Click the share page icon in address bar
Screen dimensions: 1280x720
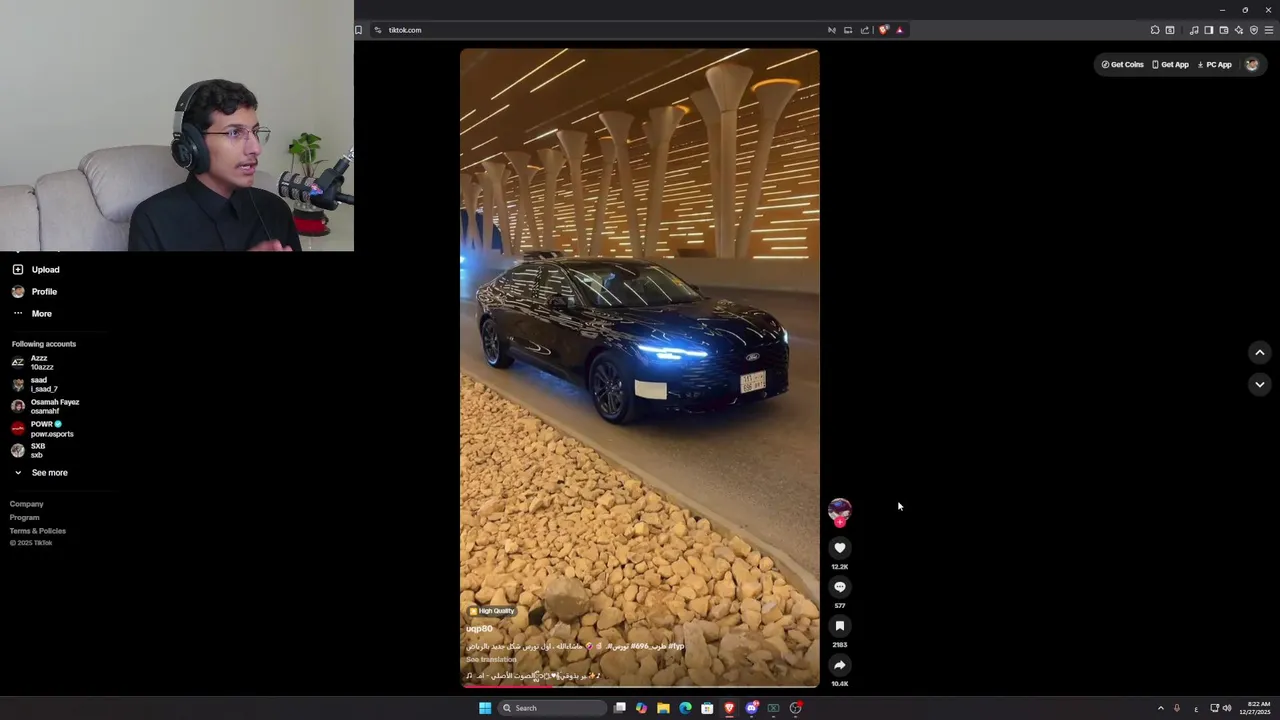click(x=865, y=30)
